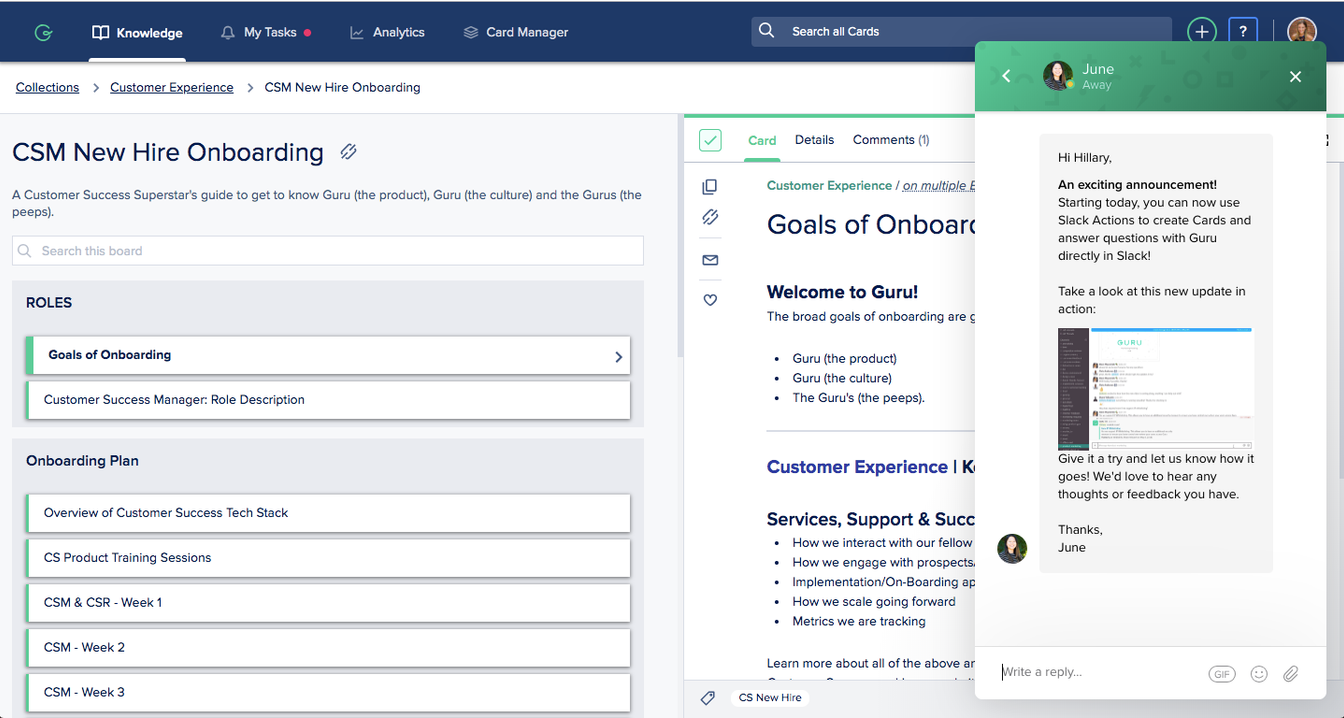Open the help question-mark icon
1344x718 pixels.
click(x=1243, y=31)
